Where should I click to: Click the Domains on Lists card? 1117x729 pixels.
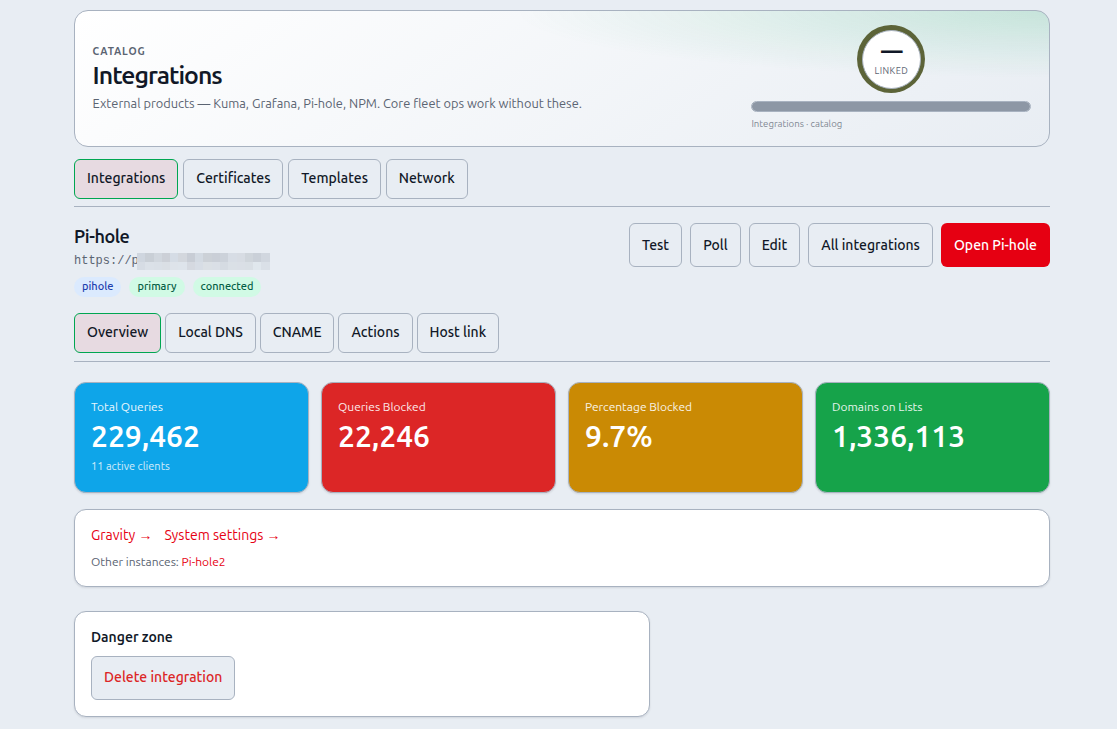click(x=932, y=438)
